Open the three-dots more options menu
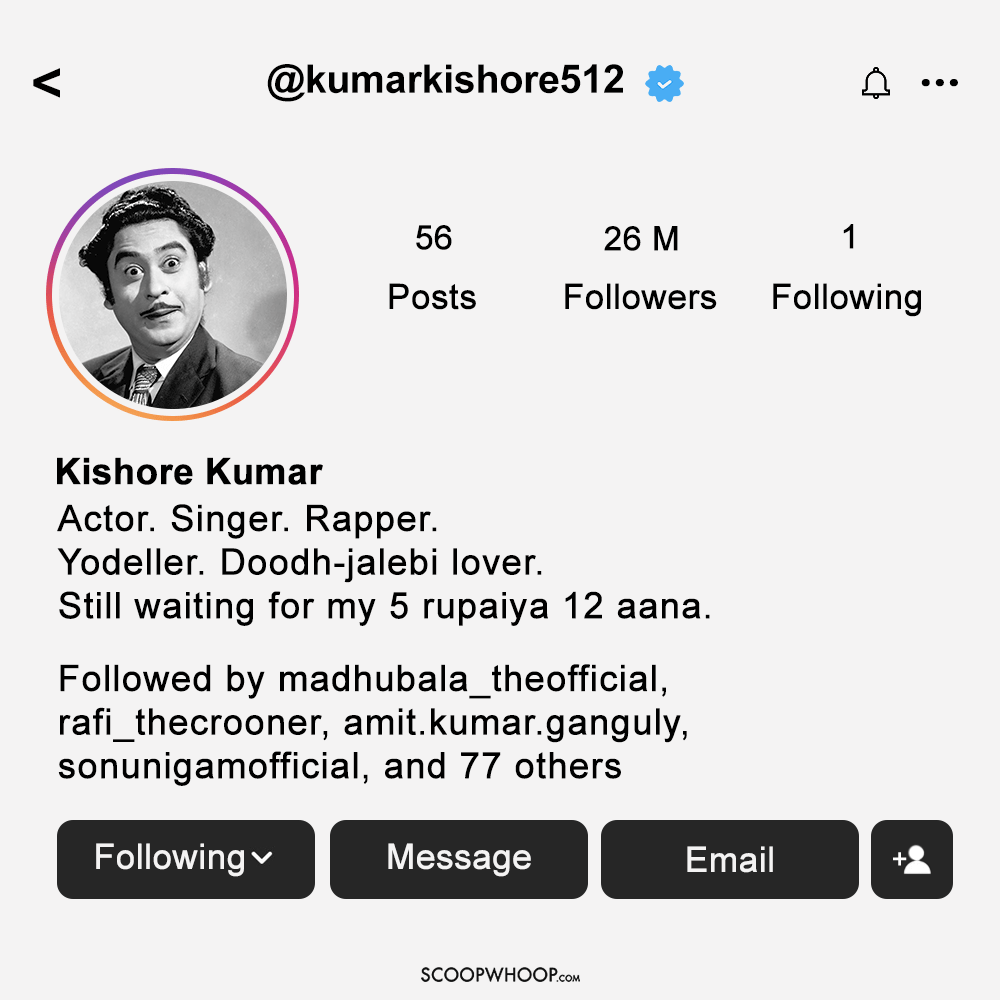The width and height of the screenshot is (1000, 1000). [939, 82]
